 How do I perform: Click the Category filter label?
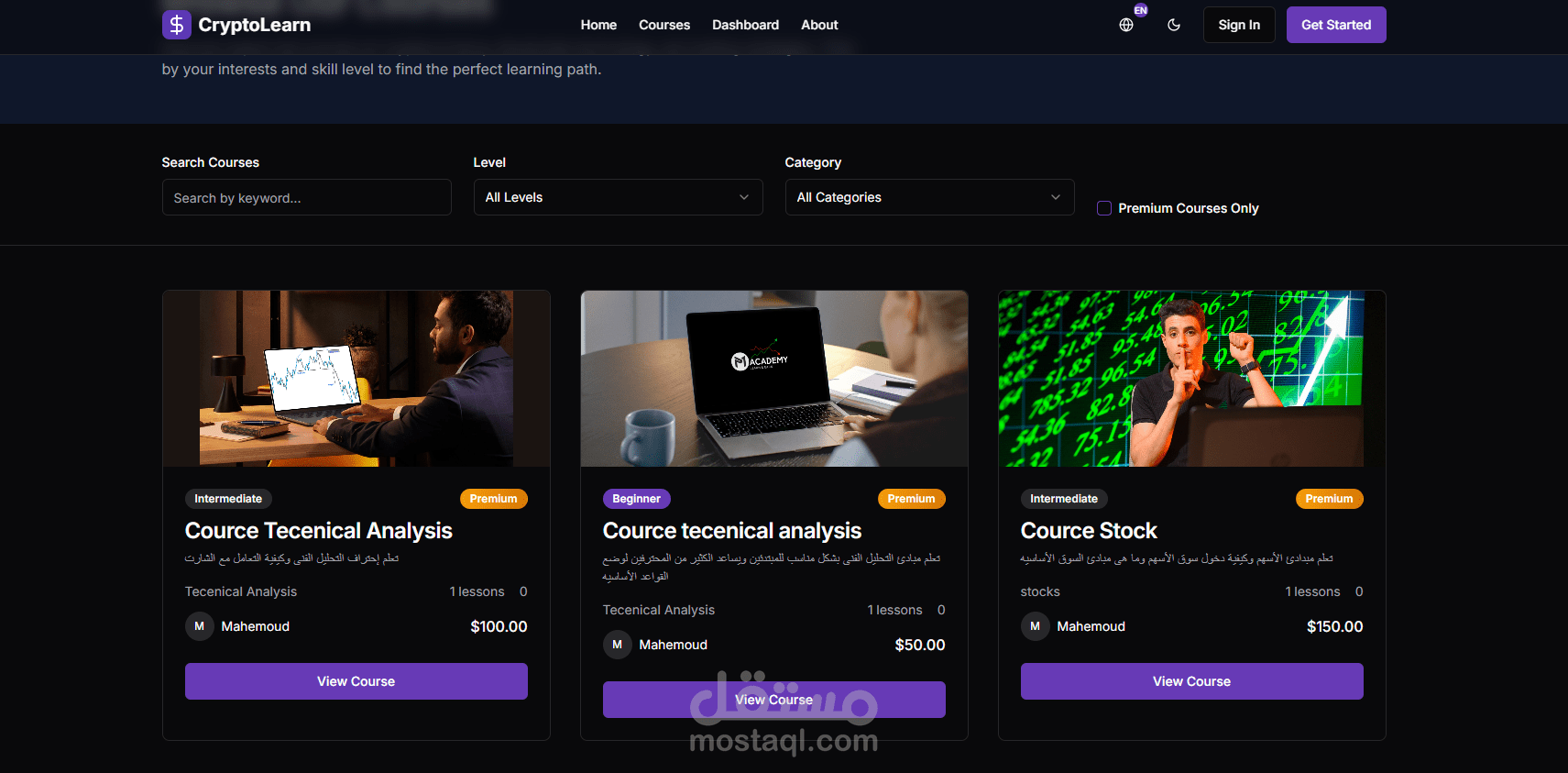tap(813, 162)
